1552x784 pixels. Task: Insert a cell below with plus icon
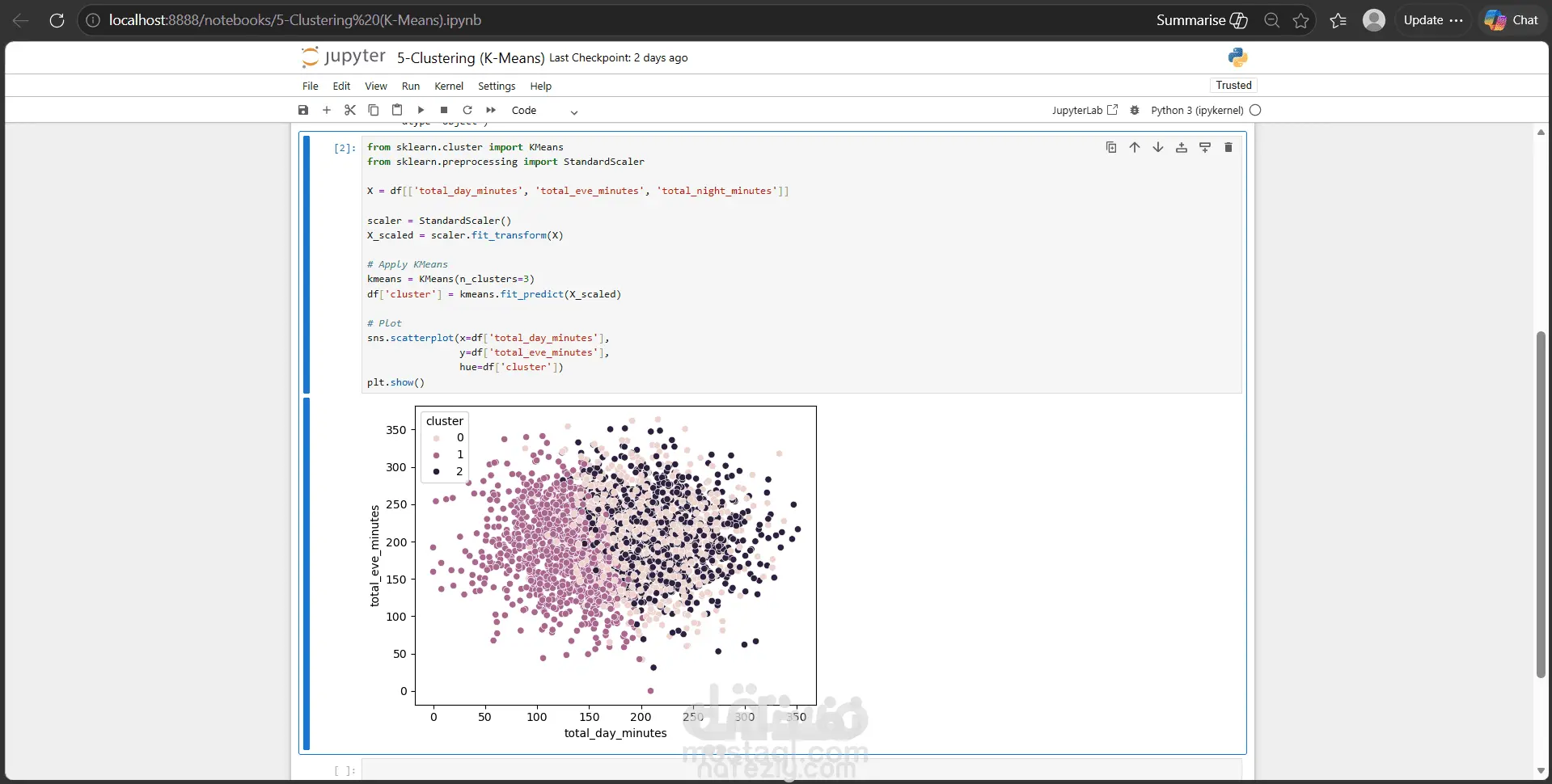(327, 110)
